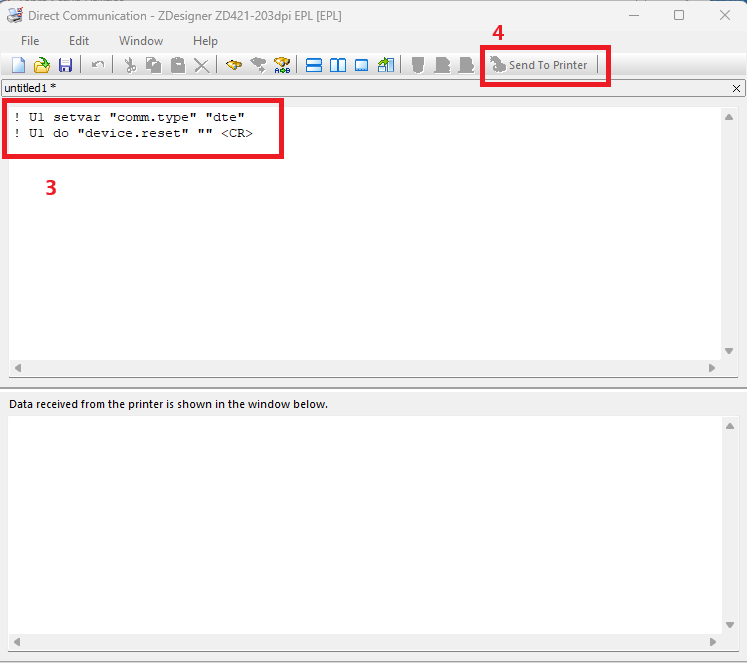Open the Window menu

pyautogui.click(x=141, y=41)
